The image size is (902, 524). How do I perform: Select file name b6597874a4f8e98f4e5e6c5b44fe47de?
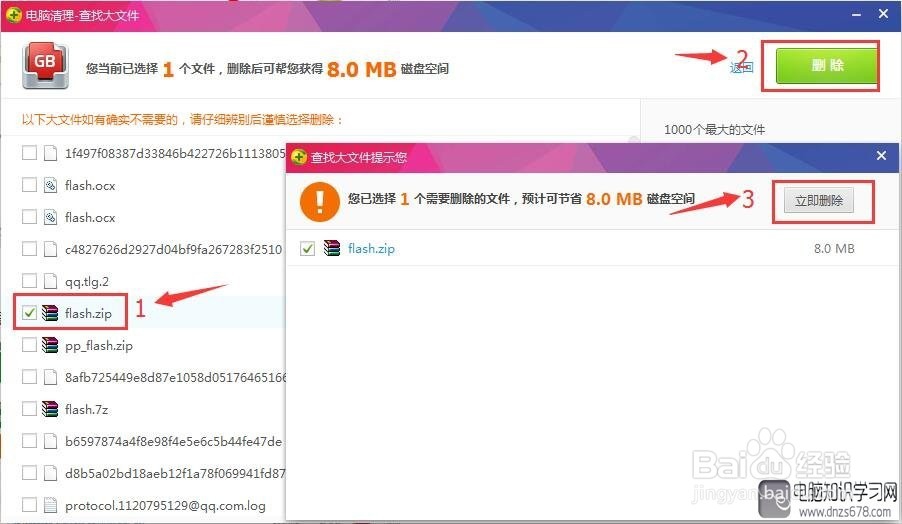point(174,441)
